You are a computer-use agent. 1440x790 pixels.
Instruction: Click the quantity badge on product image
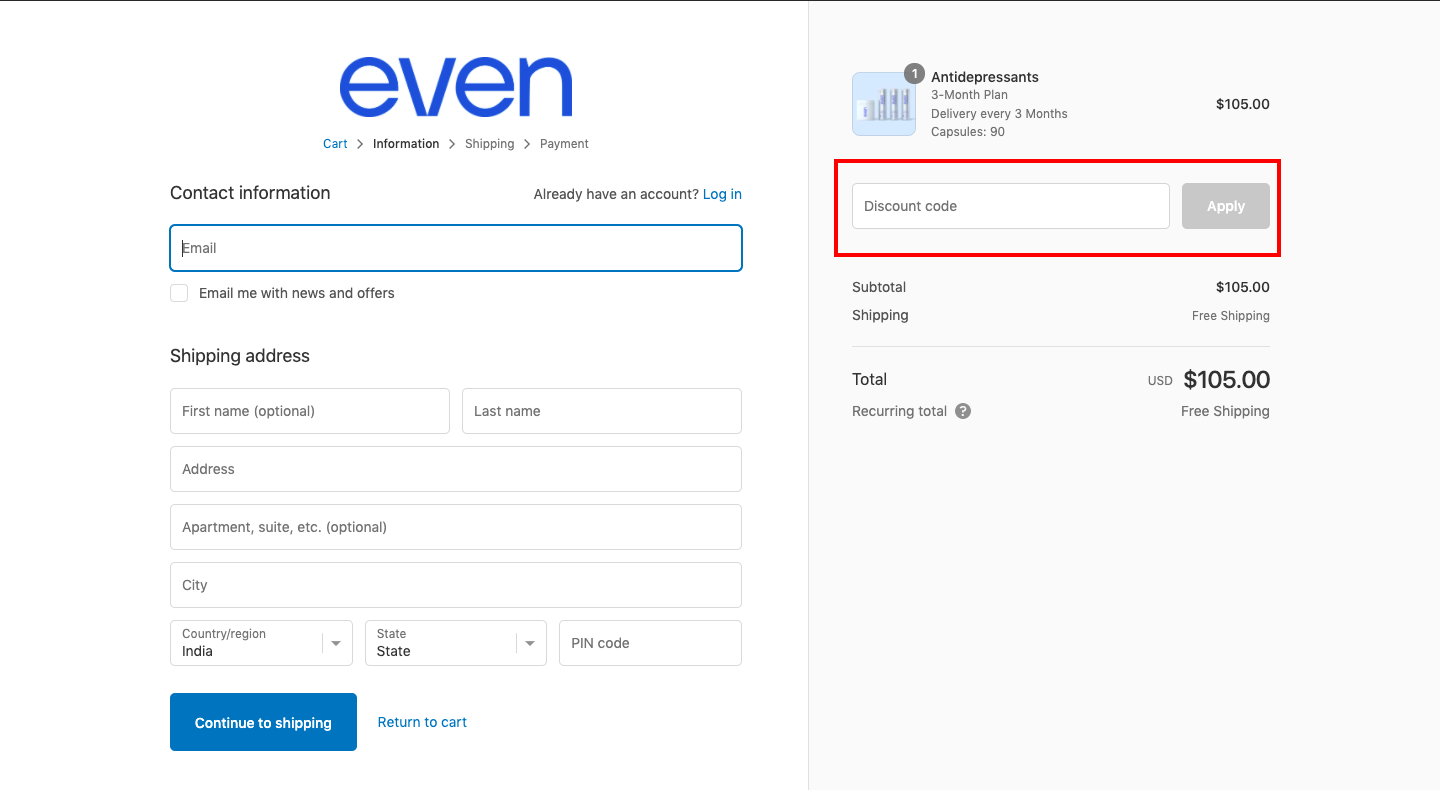[914, 74]
